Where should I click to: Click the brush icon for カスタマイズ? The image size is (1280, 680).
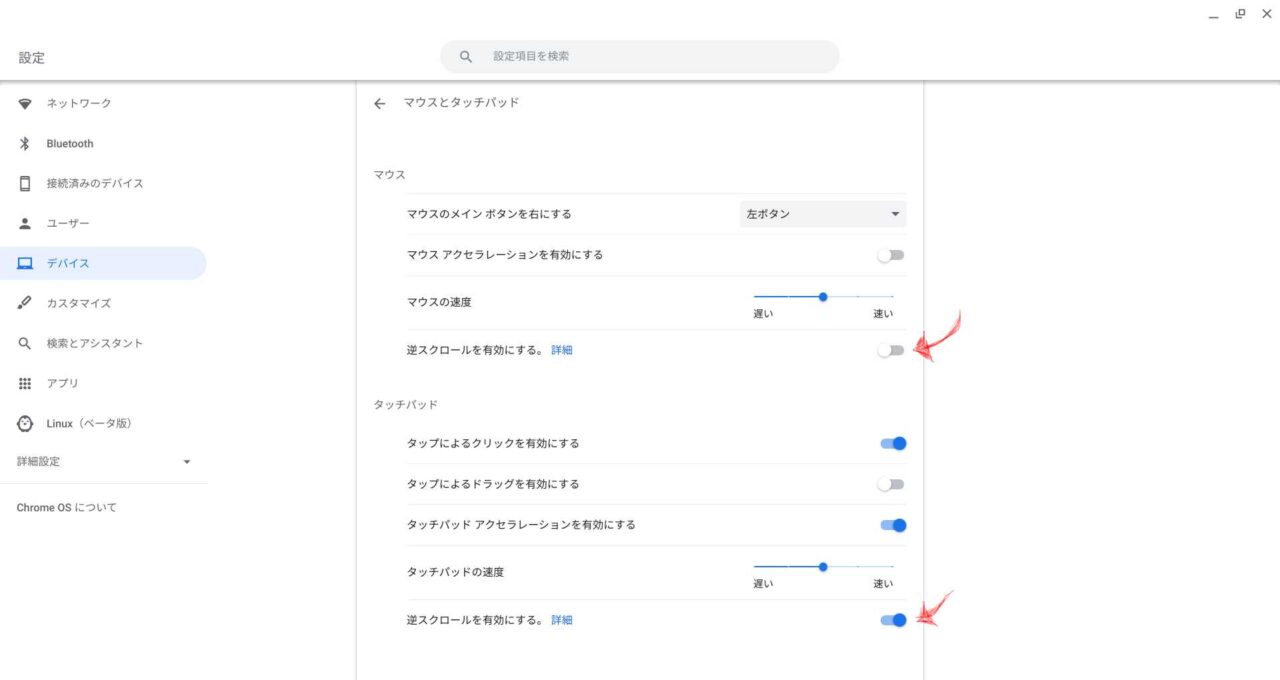(x=25, y=304)
